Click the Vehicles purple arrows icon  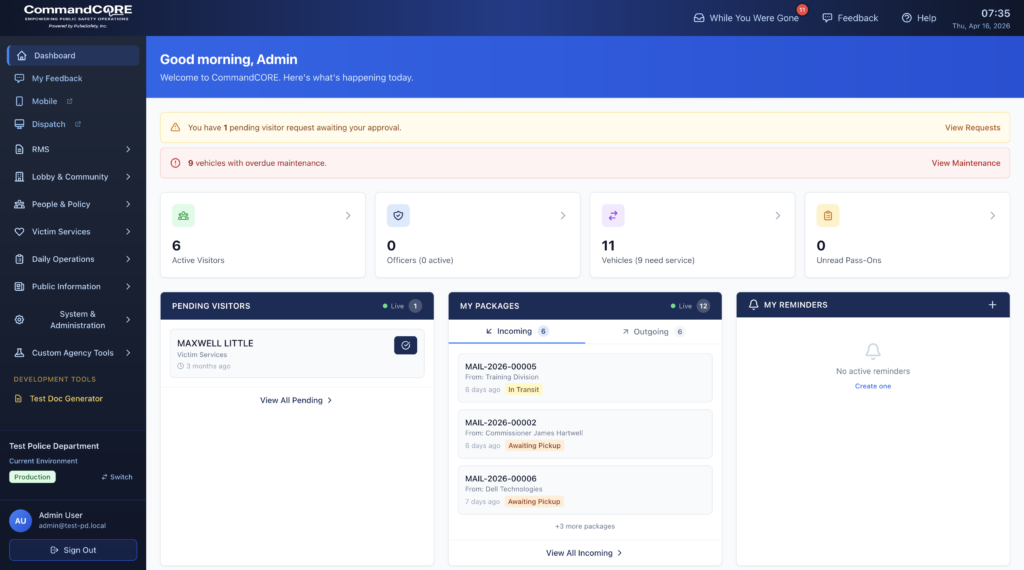click(x=613, y=215)
